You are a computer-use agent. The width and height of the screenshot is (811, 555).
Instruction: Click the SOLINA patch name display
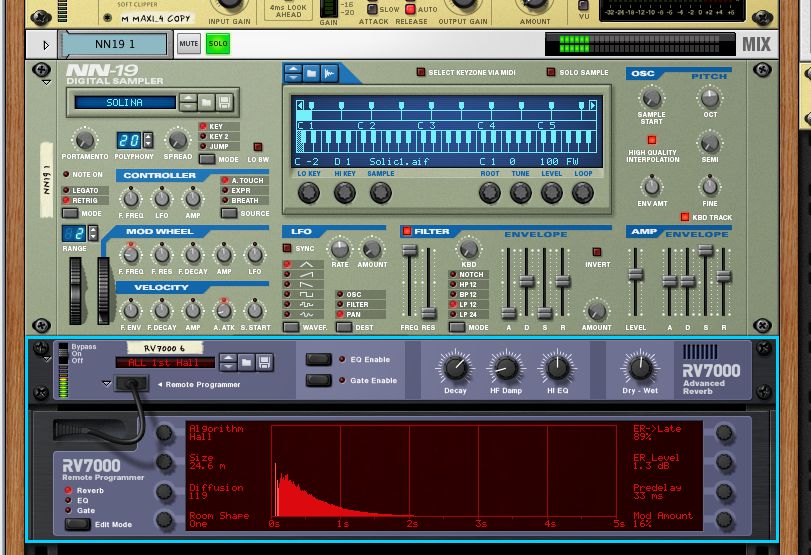[x=125, y=102]
